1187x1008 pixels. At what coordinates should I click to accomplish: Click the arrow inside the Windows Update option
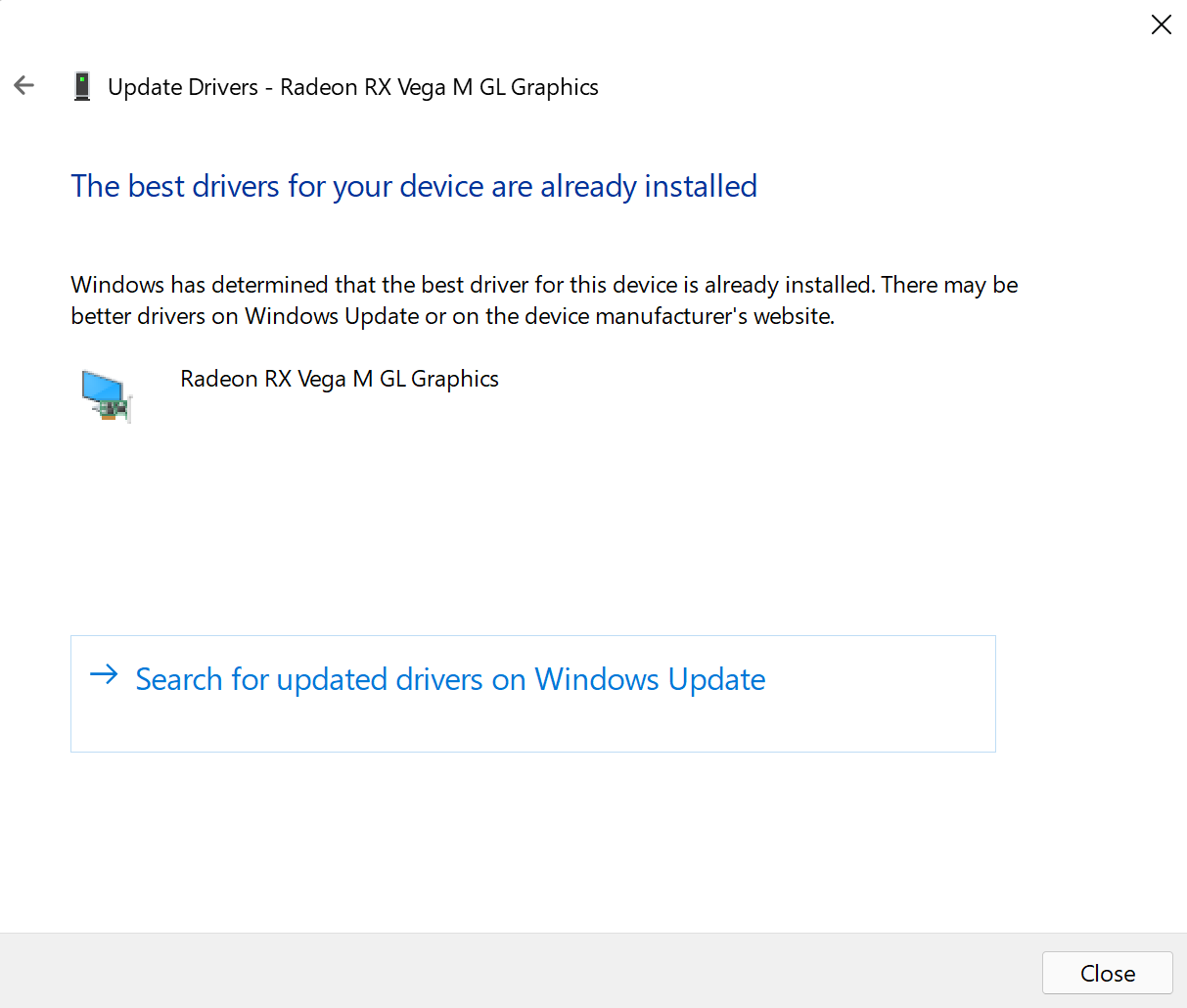tap(103, 675)
